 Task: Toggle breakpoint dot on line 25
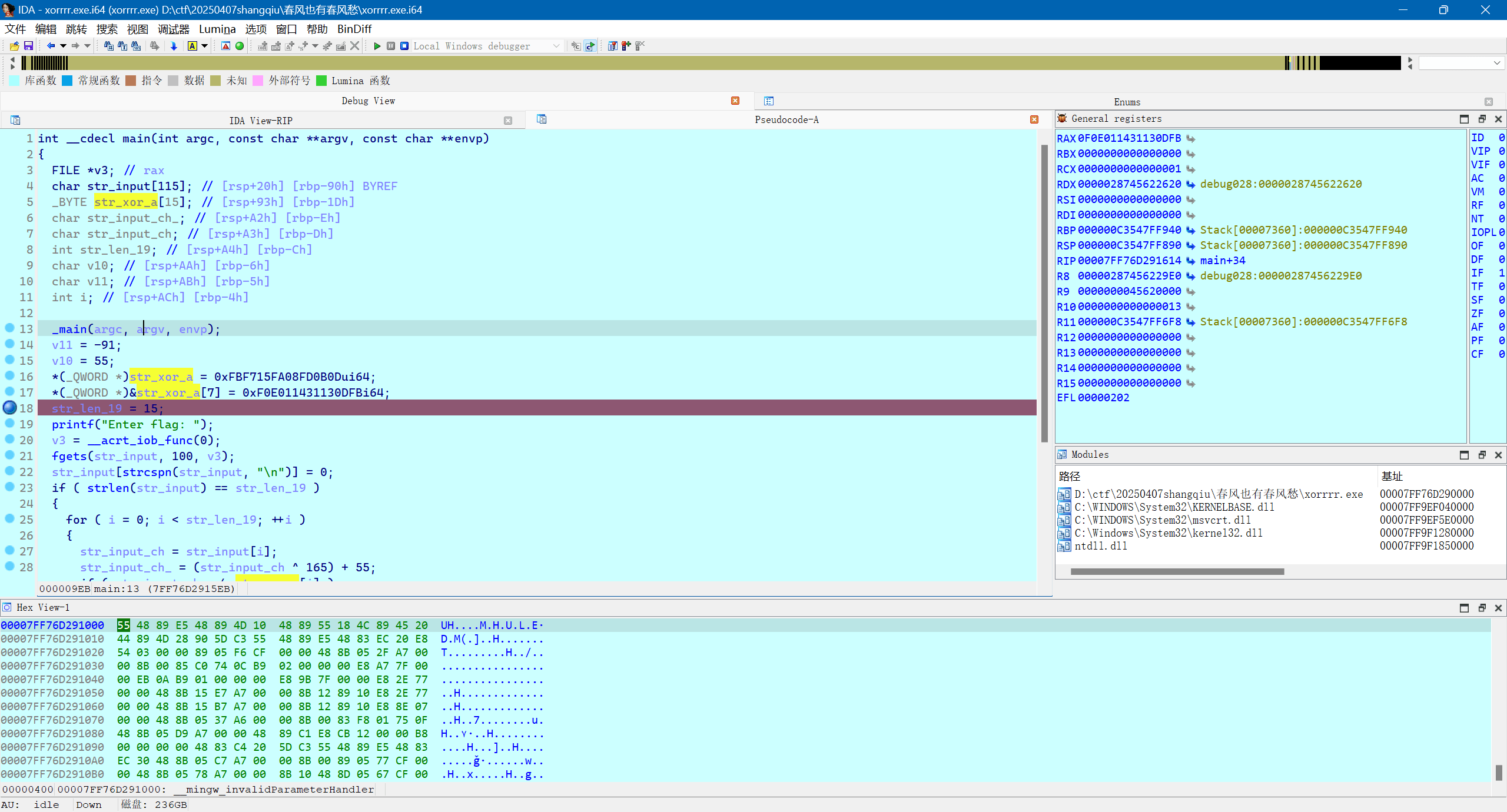(10, 518)
